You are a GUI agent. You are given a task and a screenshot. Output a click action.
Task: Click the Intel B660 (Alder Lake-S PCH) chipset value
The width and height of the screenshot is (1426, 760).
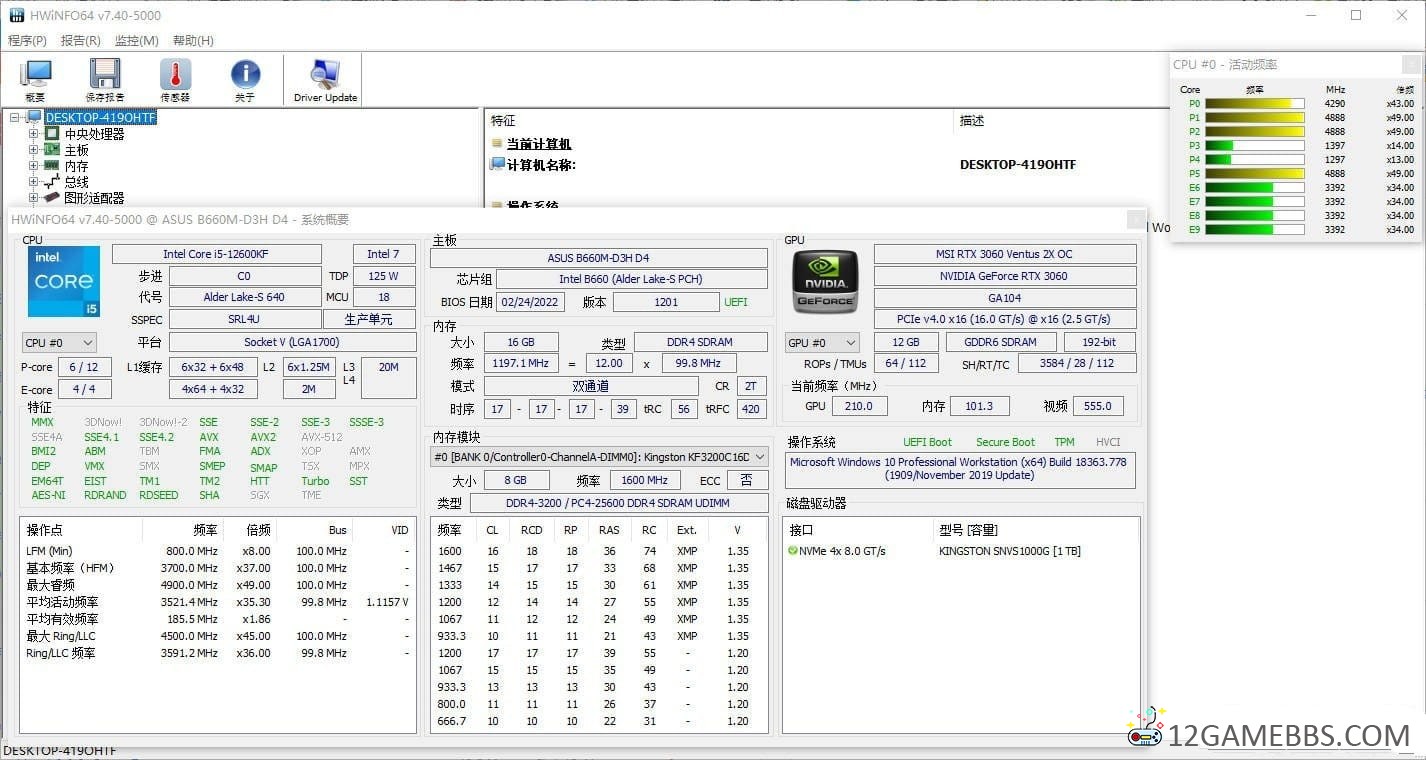632,279
